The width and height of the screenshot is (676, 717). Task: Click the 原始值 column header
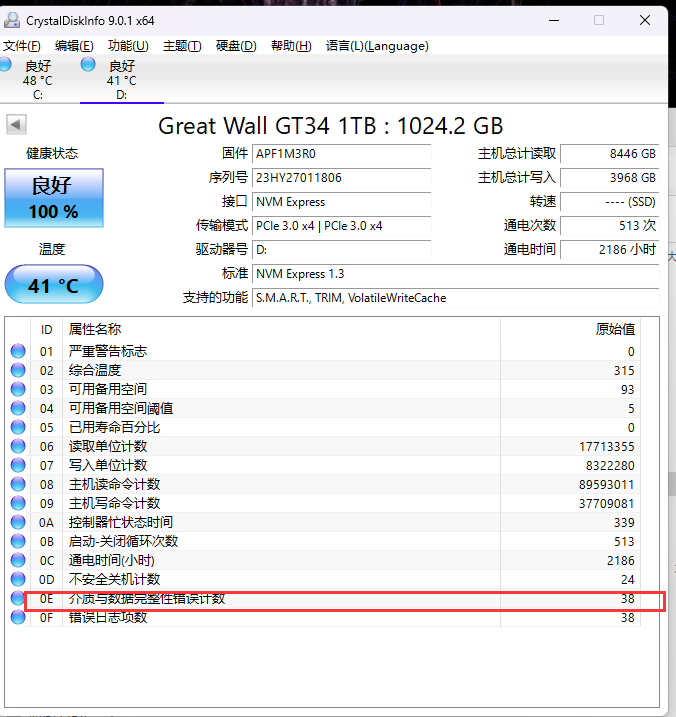click(570, 329)
